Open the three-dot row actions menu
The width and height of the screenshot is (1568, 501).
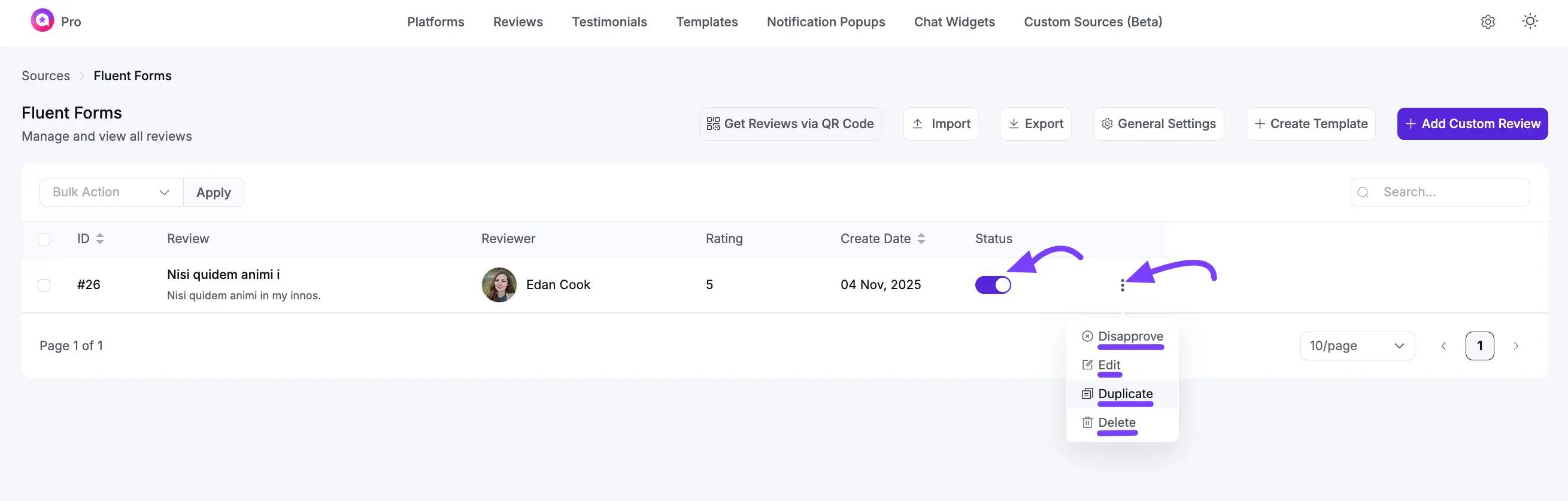pos(1122,285)
